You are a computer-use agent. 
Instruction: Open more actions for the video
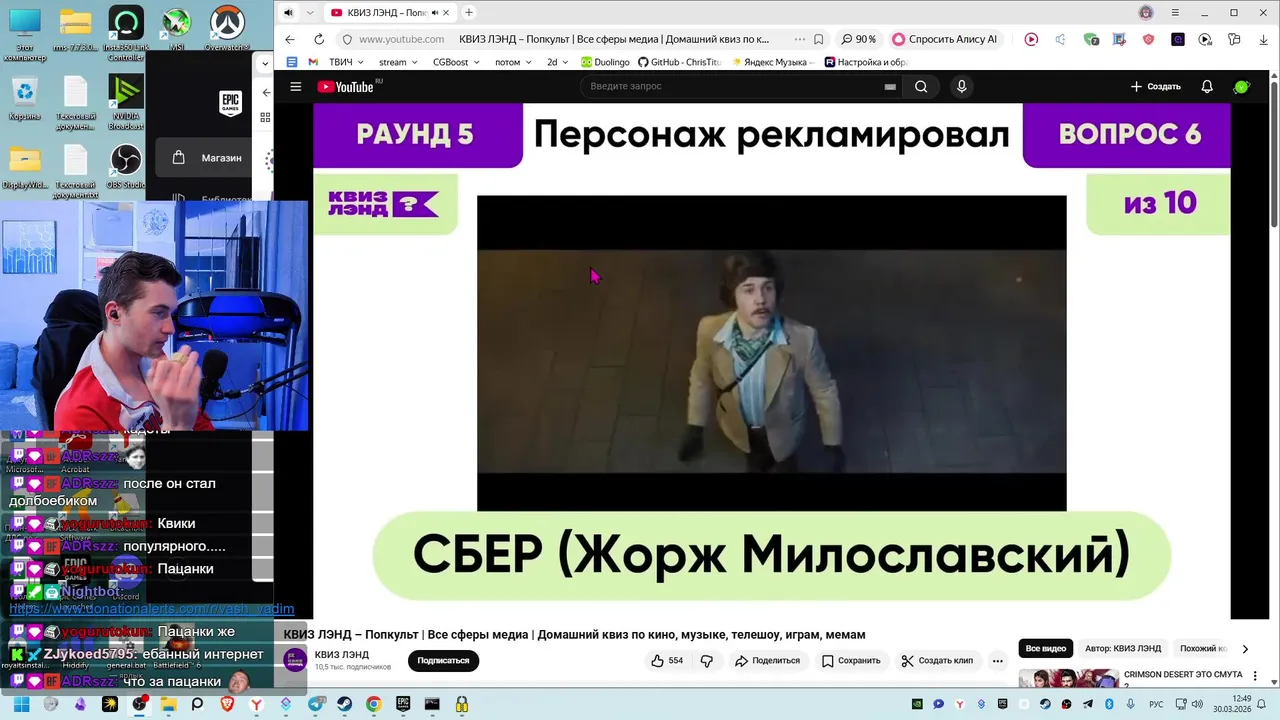997,661
